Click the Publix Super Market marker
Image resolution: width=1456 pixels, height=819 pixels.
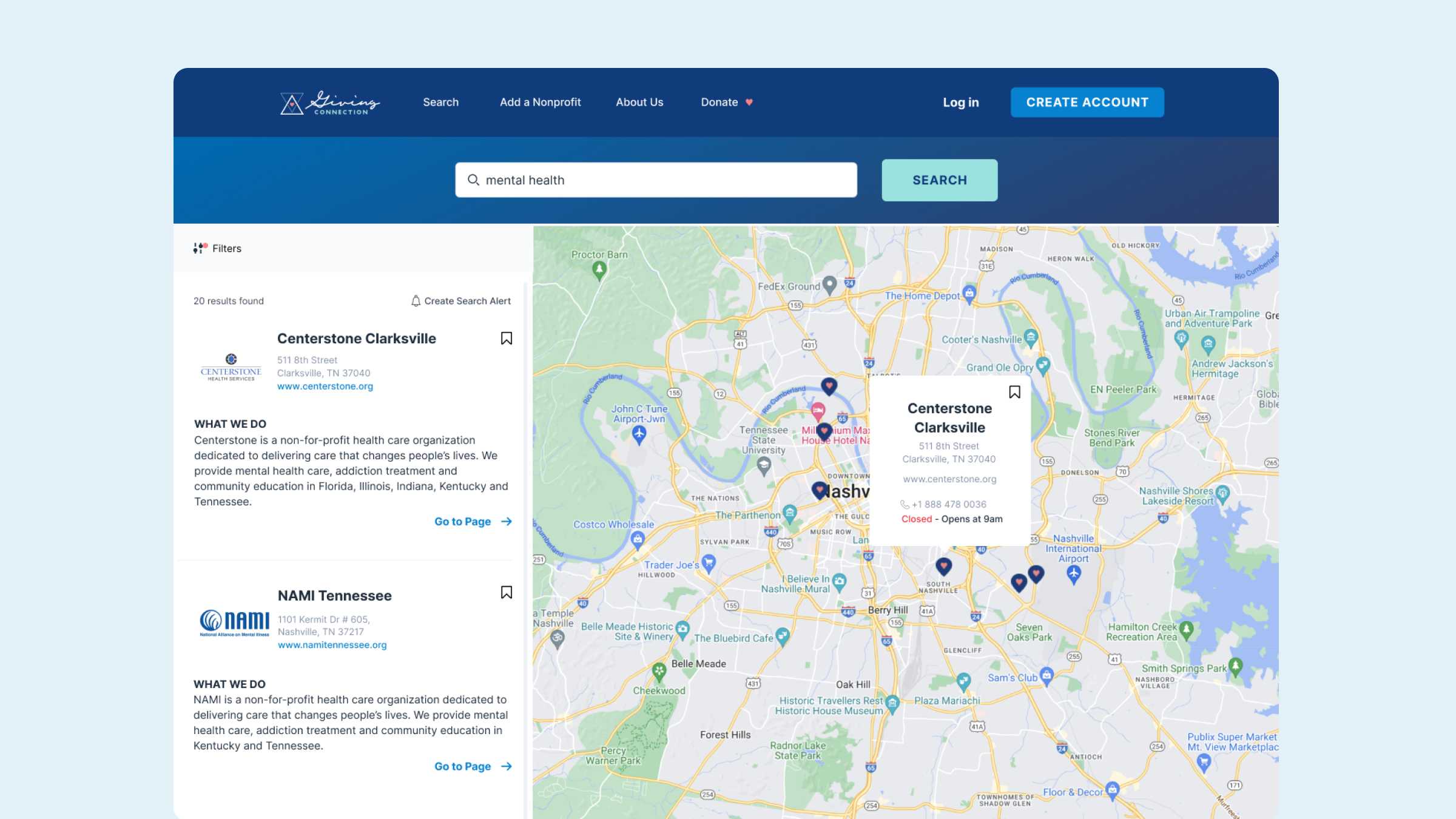click(x=1204, y=763)
